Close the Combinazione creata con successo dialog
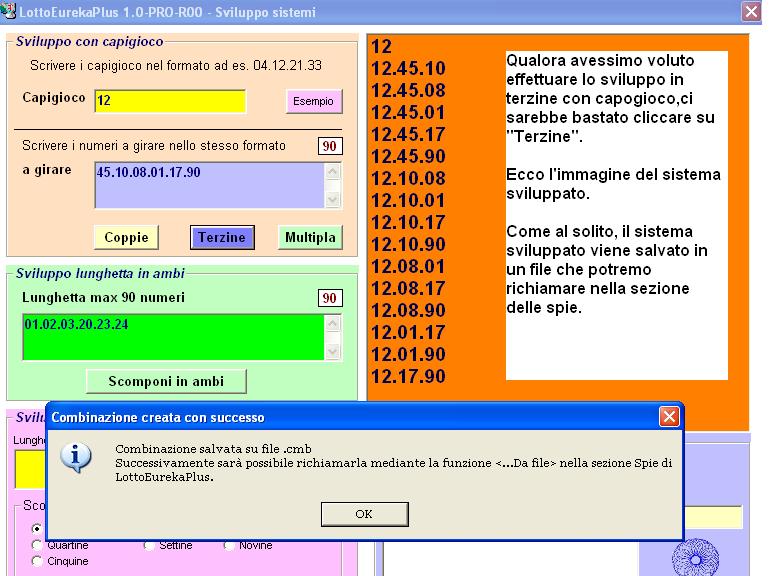Image resolution: width=772 pixels, height=576 pixels. pyautogui.click(x=669, y=416)
